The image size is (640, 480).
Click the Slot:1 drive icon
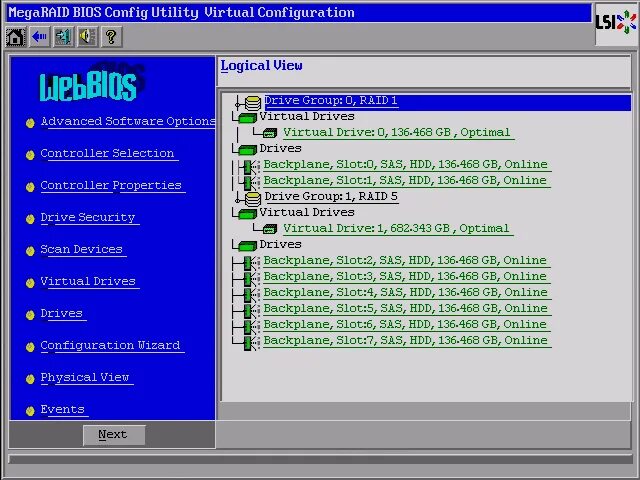[249, 182]
